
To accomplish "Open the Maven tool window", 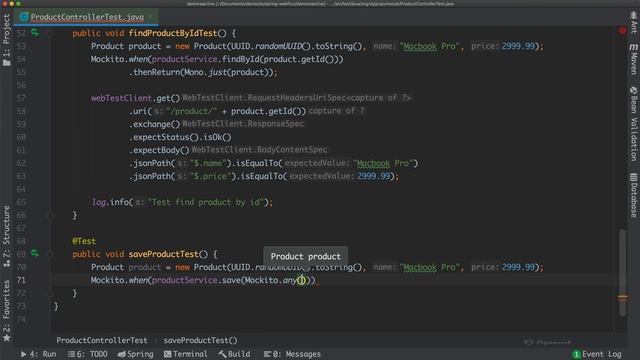I will 633,59.
